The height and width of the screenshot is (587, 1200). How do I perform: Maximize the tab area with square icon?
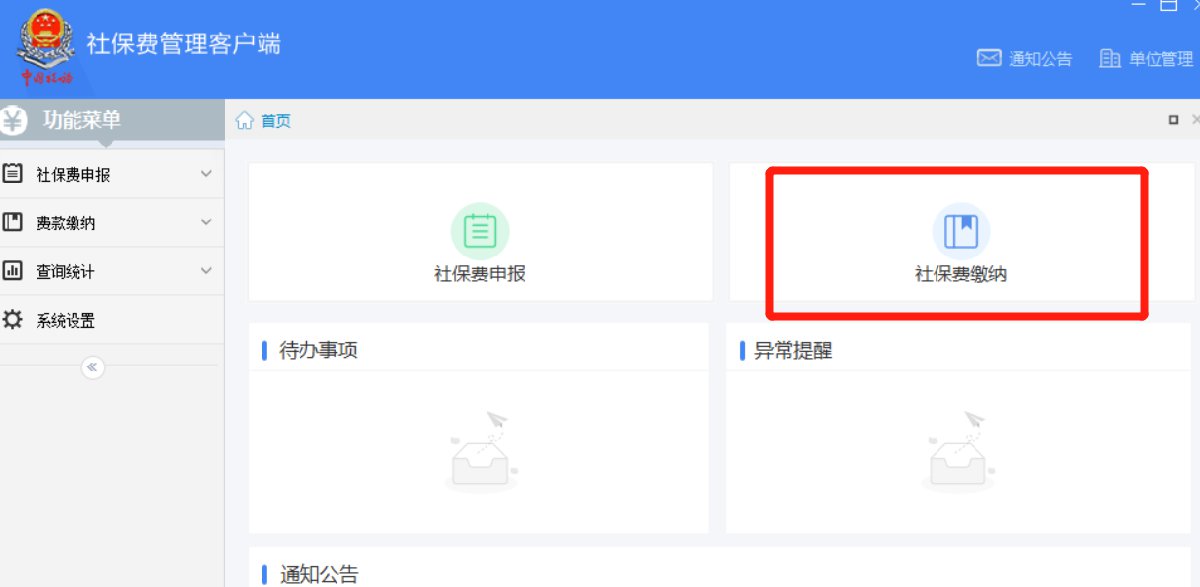(x=1173, y=120)
